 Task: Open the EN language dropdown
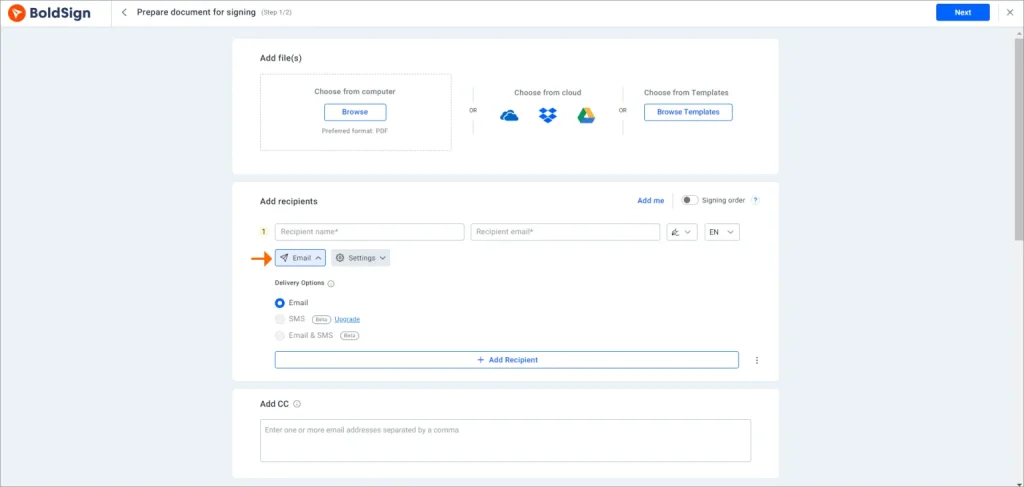coord(722,232)
